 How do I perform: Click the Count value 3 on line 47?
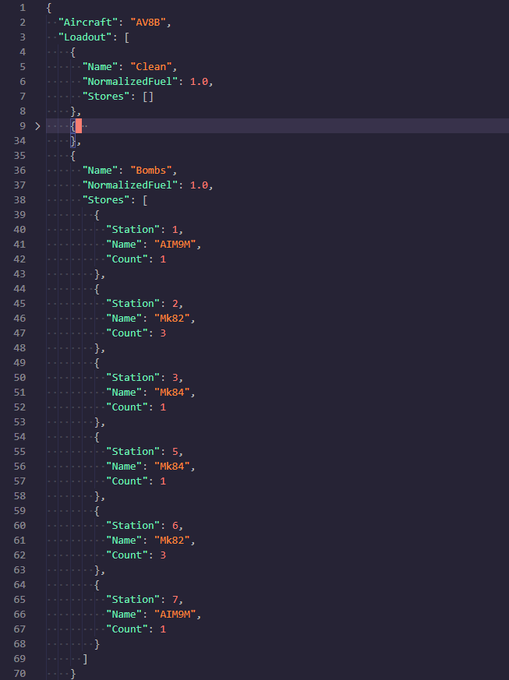click(x=163, y=333)
